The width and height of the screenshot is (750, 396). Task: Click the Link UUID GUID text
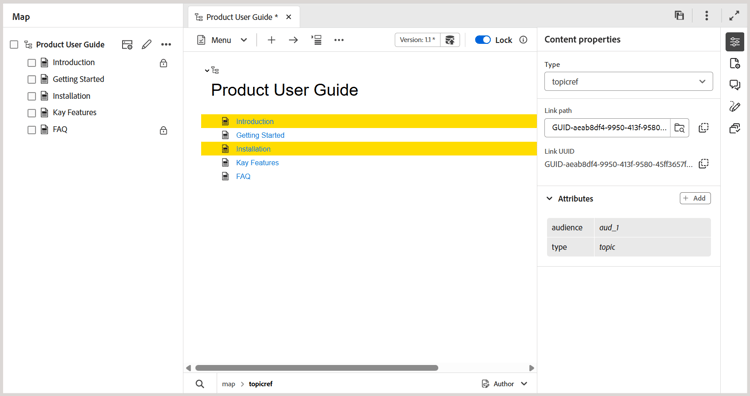pyautogui.click(x=618, y=165)
